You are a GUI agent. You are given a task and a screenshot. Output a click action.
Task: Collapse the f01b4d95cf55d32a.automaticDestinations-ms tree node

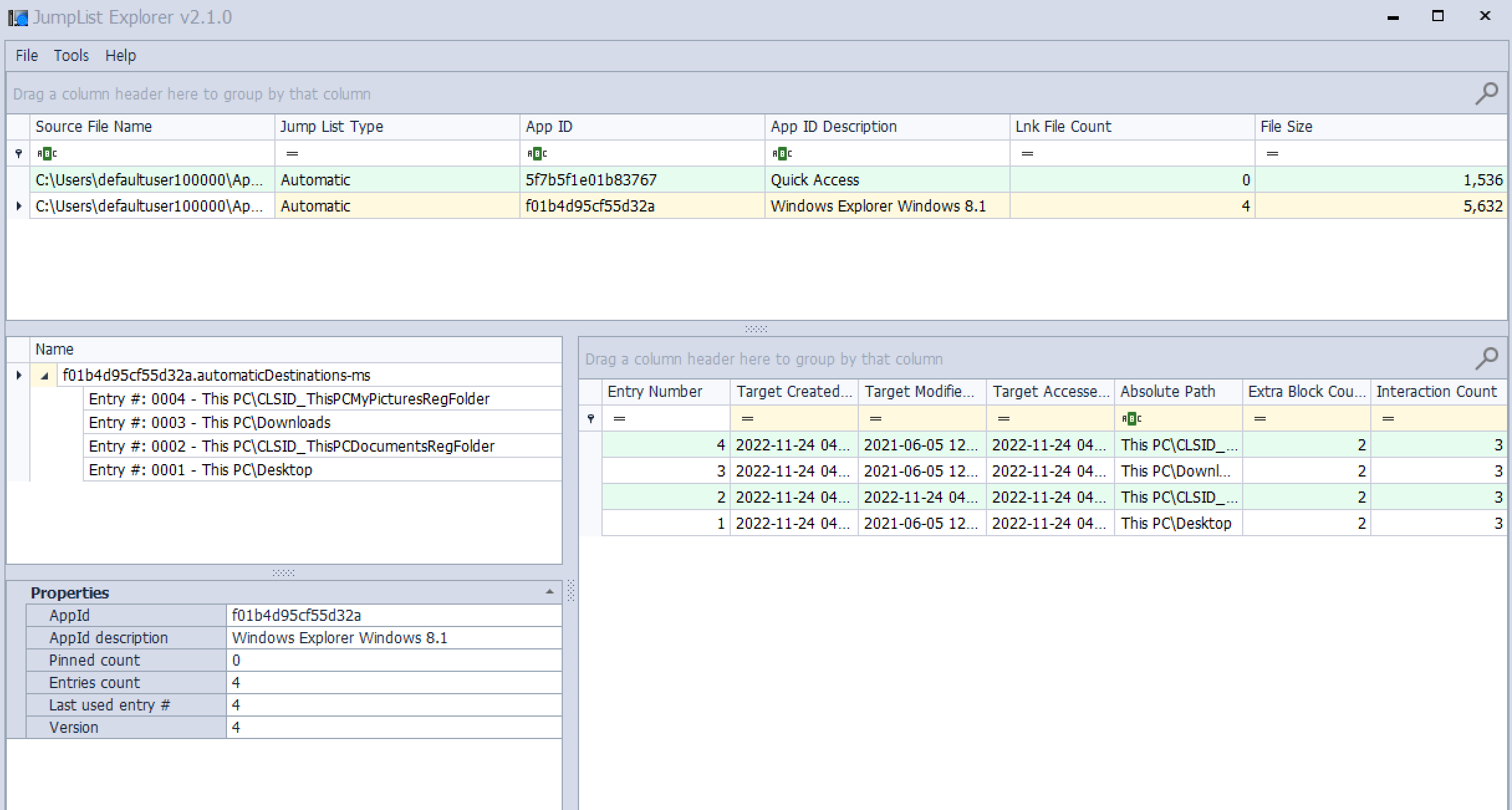click(44, 376)
